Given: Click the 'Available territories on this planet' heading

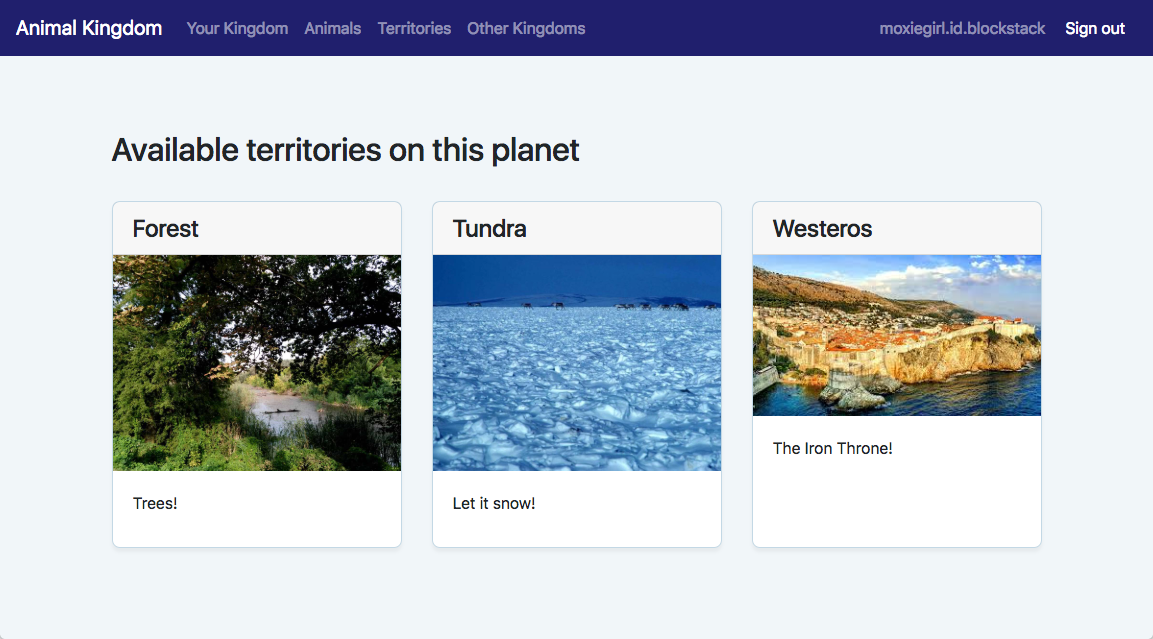Looking at the screenshot, I should click(345, 150).
